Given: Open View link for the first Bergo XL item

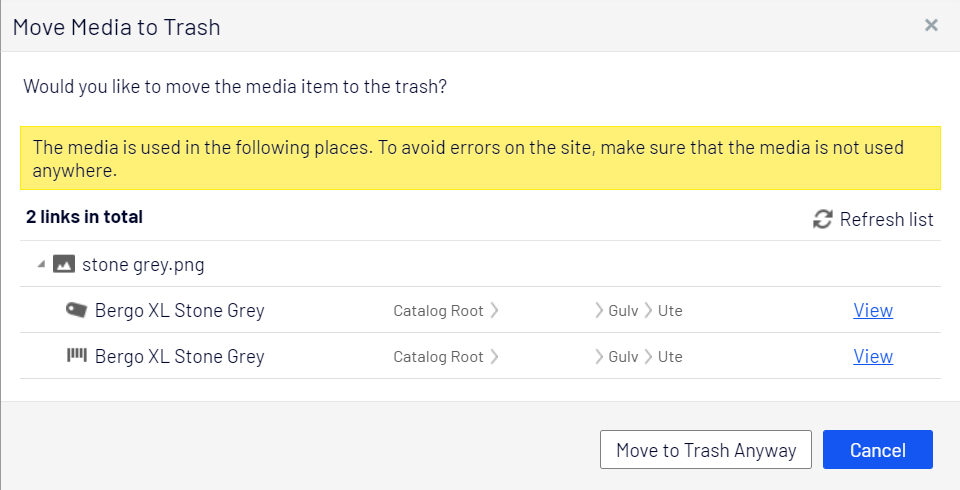Looking at the screenshot, I should [873, 311].
